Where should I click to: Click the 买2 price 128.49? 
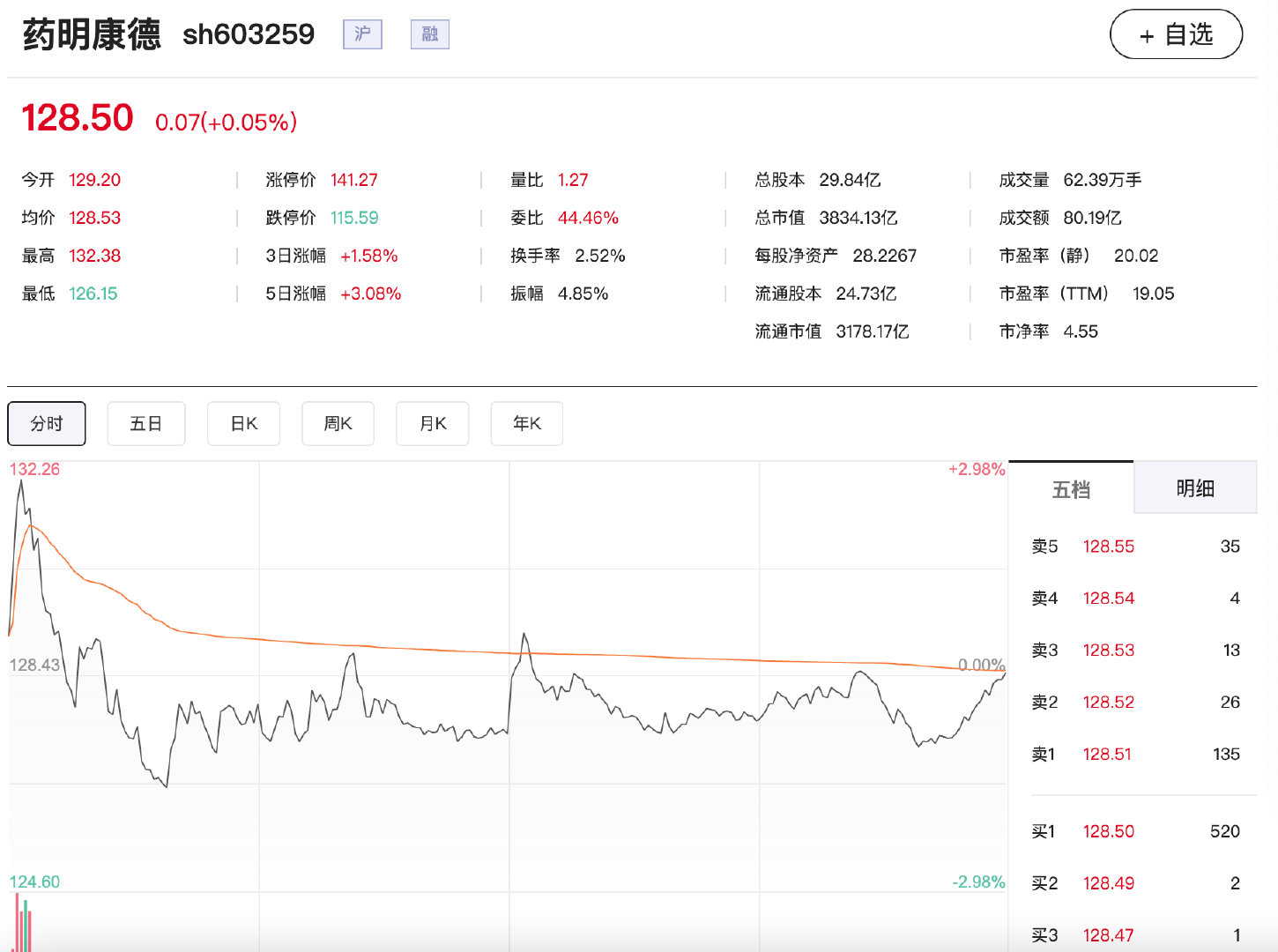1109,883
